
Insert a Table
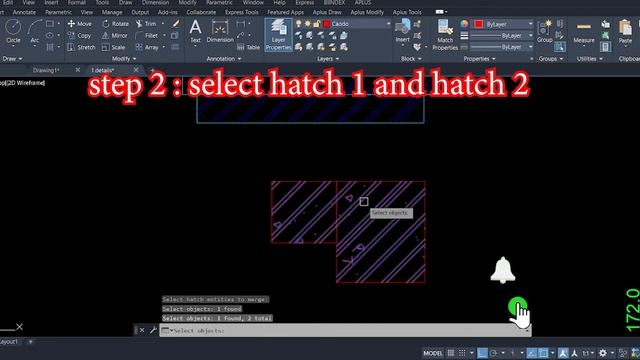point(249,47)
